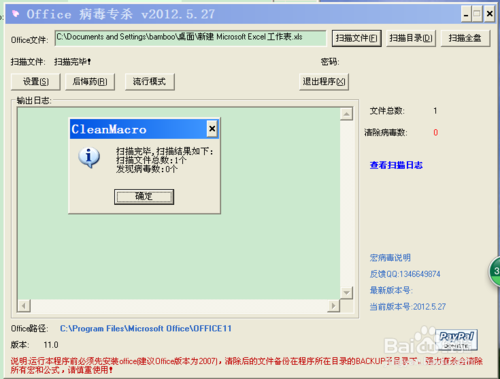Viewport: 500px width, 379px height.
Task: Click the log scroll down arrow
Action: [x=346, y=293]
